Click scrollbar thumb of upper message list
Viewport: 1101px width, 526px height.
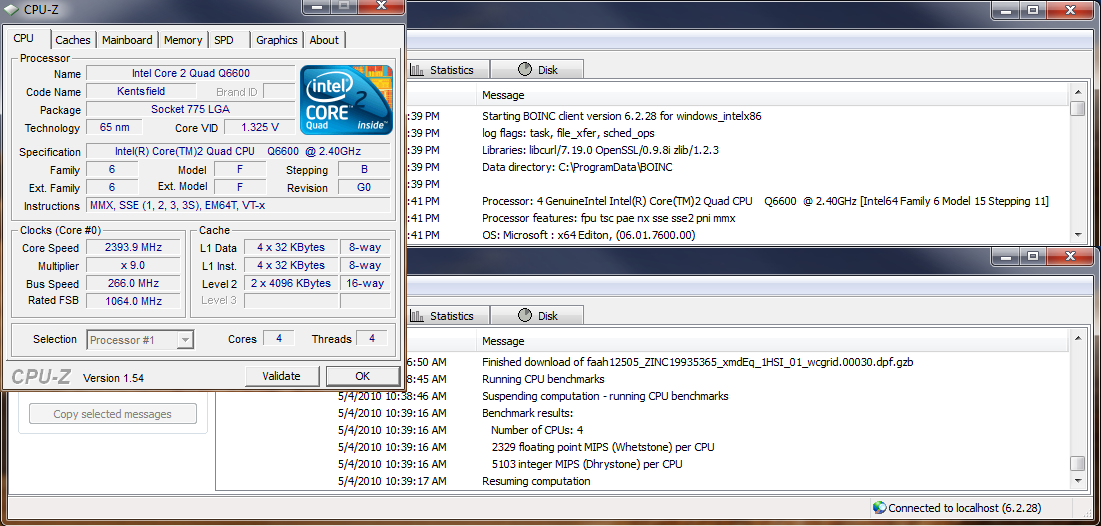click(1077, 110)
